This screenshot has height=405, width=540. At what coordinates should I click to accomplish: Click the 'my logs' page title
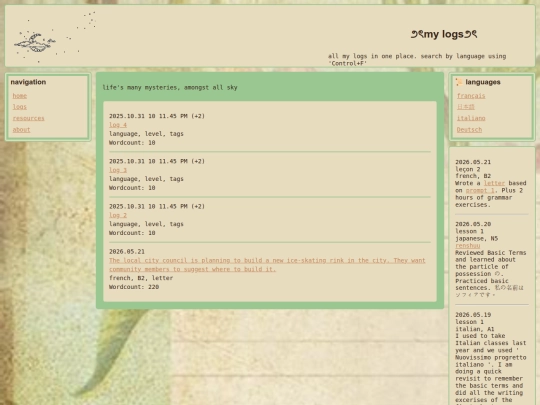pos(444,34)
